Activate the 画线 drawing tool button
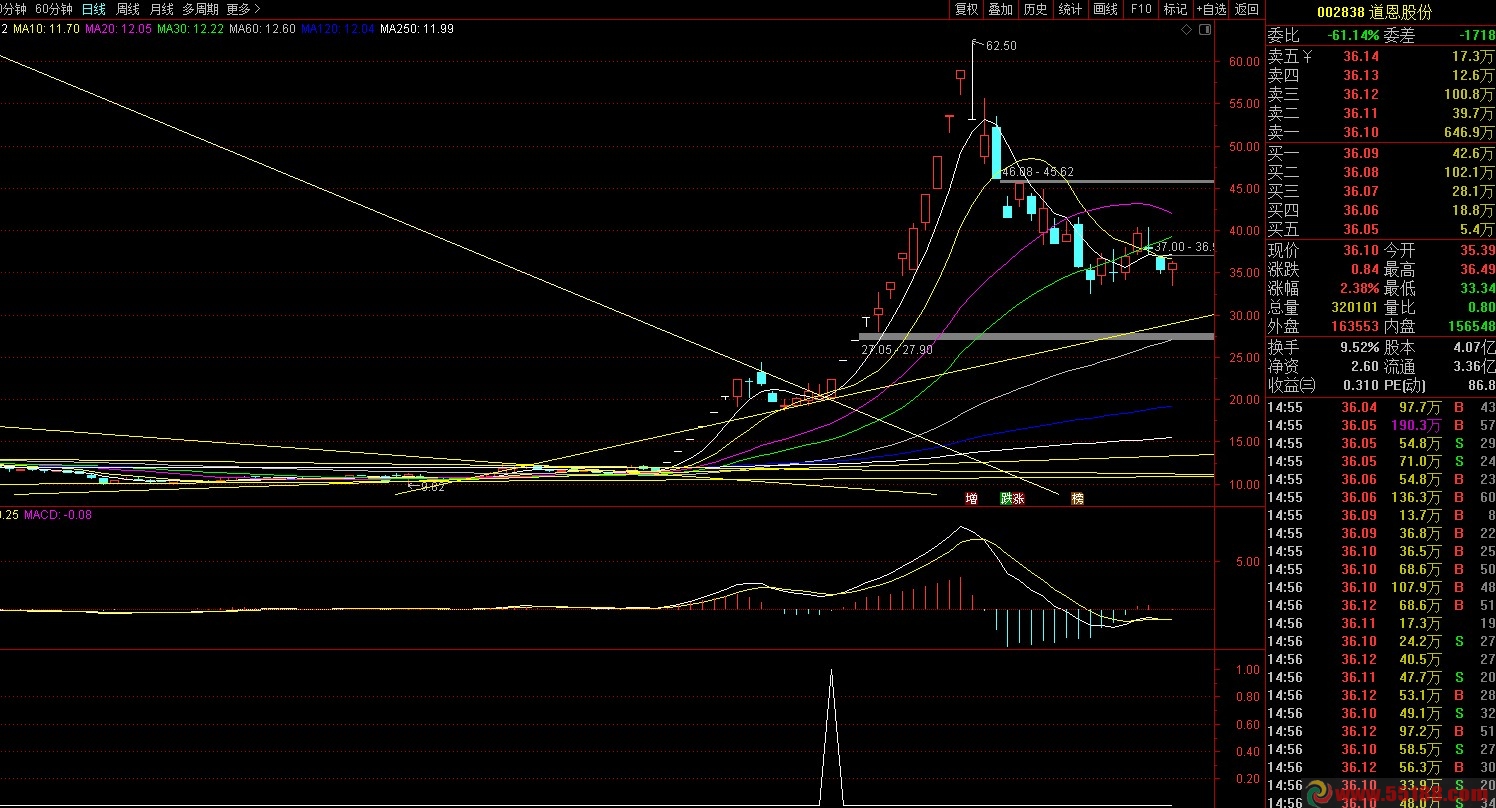The width and height of the screenshot is (1496, 808). 1105,9
